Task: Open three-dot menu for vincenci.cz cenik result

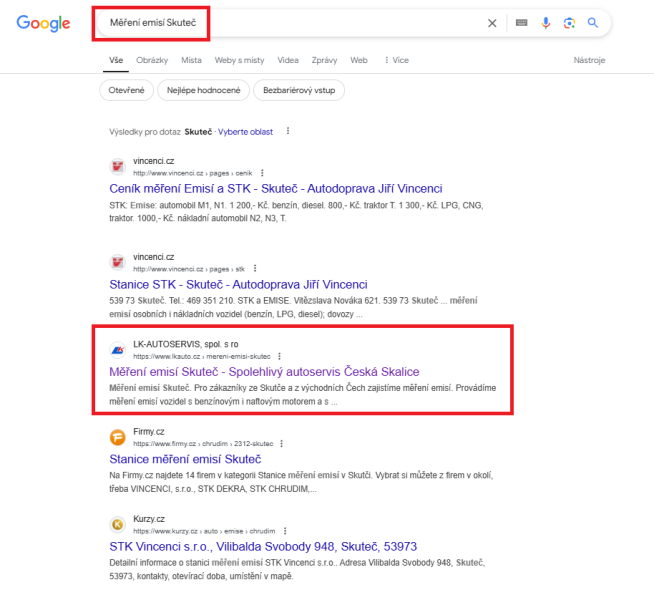Action: (262, 173)
